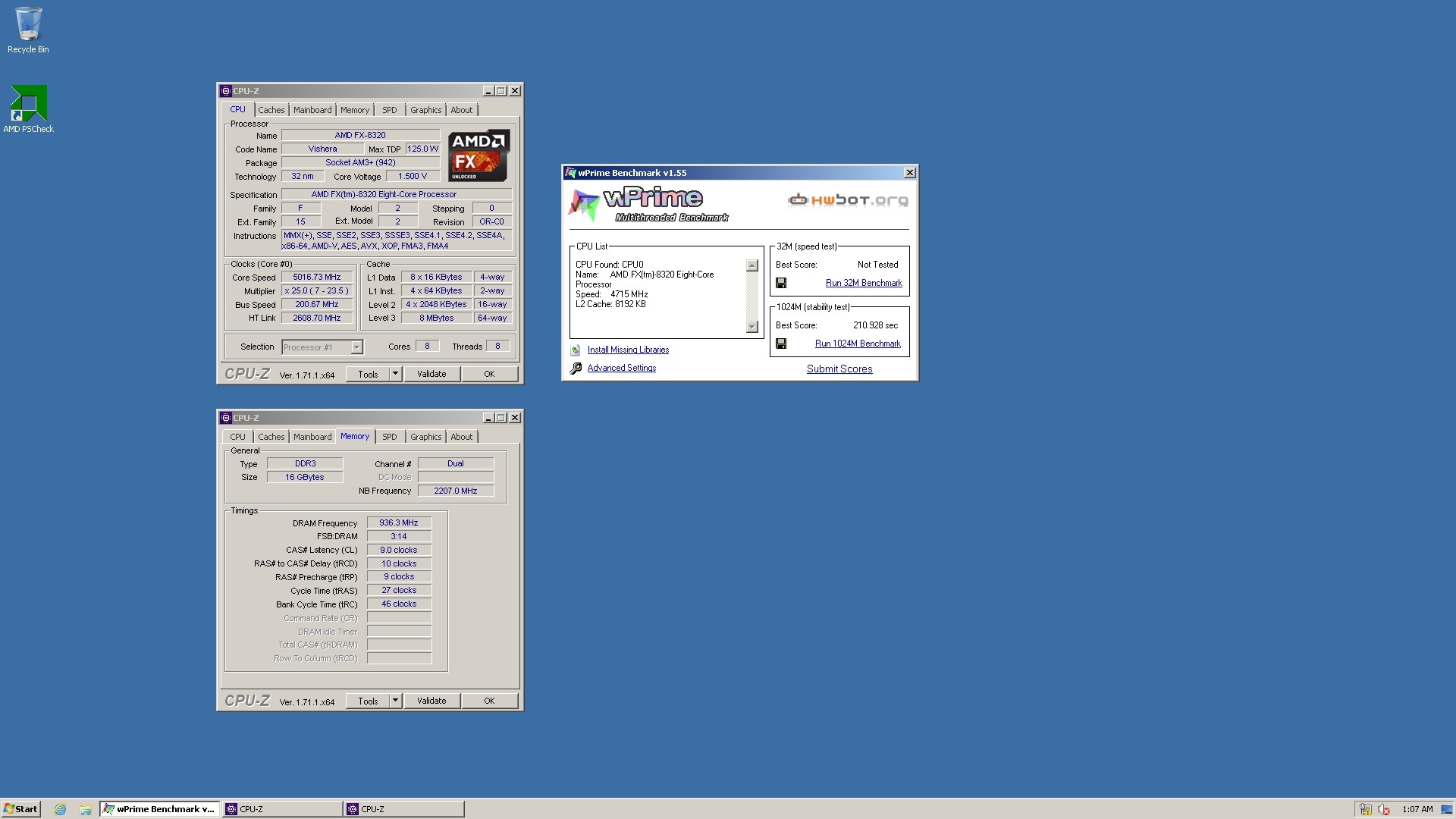
Task: Click the CAS# Latency value 9.0 clocks
Action: coord(399,550)
